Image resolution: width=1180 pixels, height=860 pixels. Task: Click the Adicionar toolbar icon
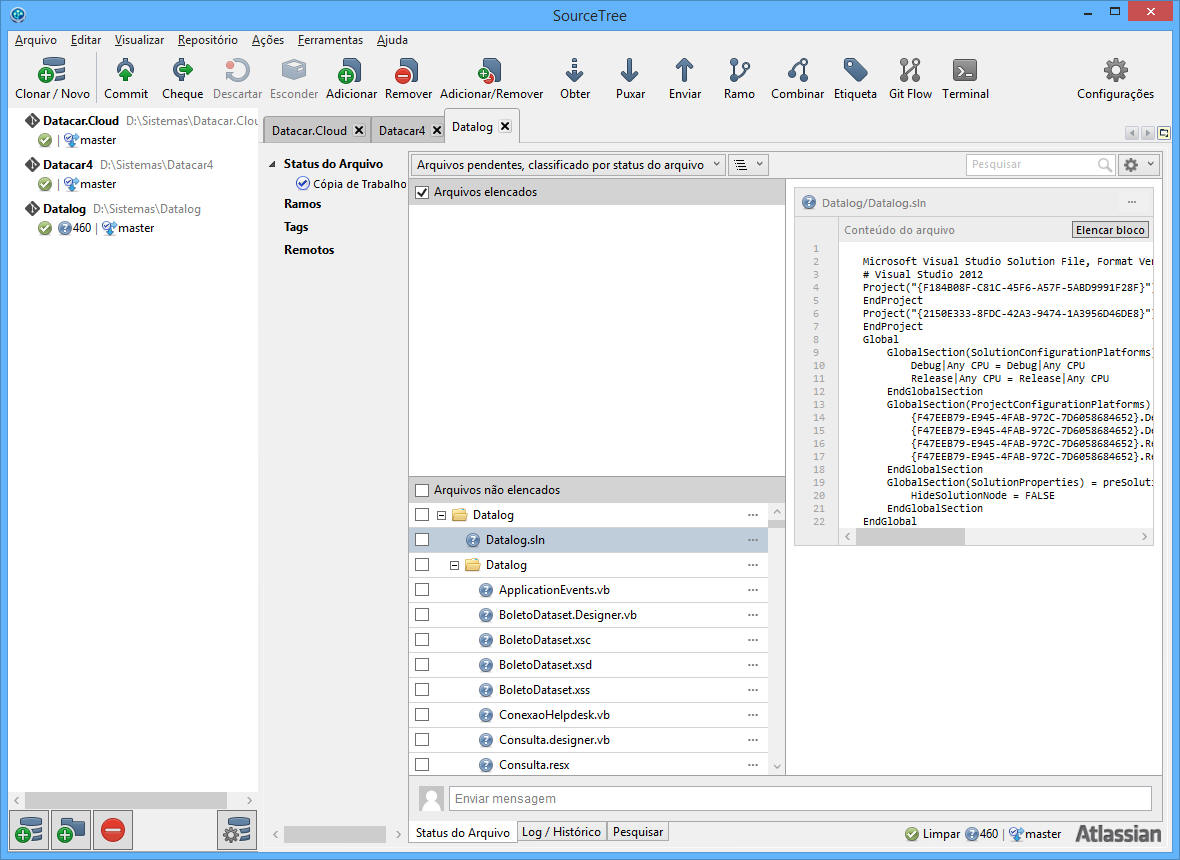click(351, 71)
